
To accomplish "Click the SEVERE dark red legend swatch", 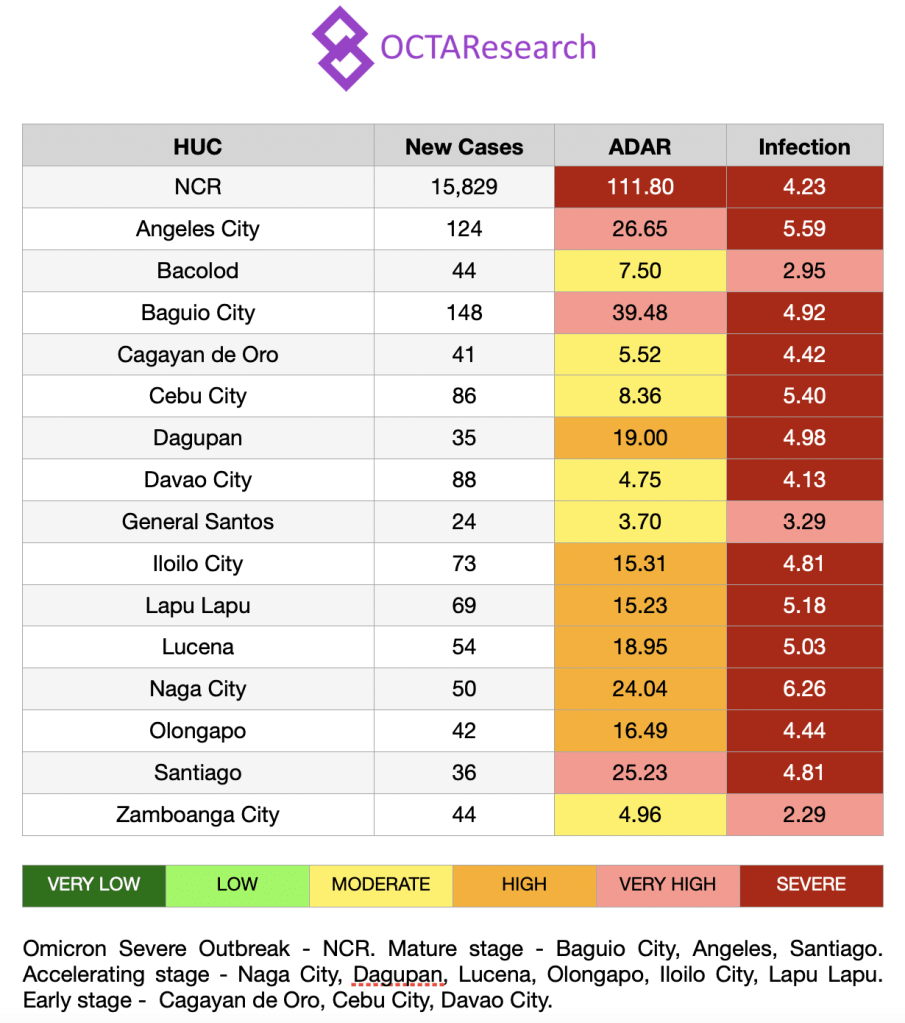I will 811,885.
